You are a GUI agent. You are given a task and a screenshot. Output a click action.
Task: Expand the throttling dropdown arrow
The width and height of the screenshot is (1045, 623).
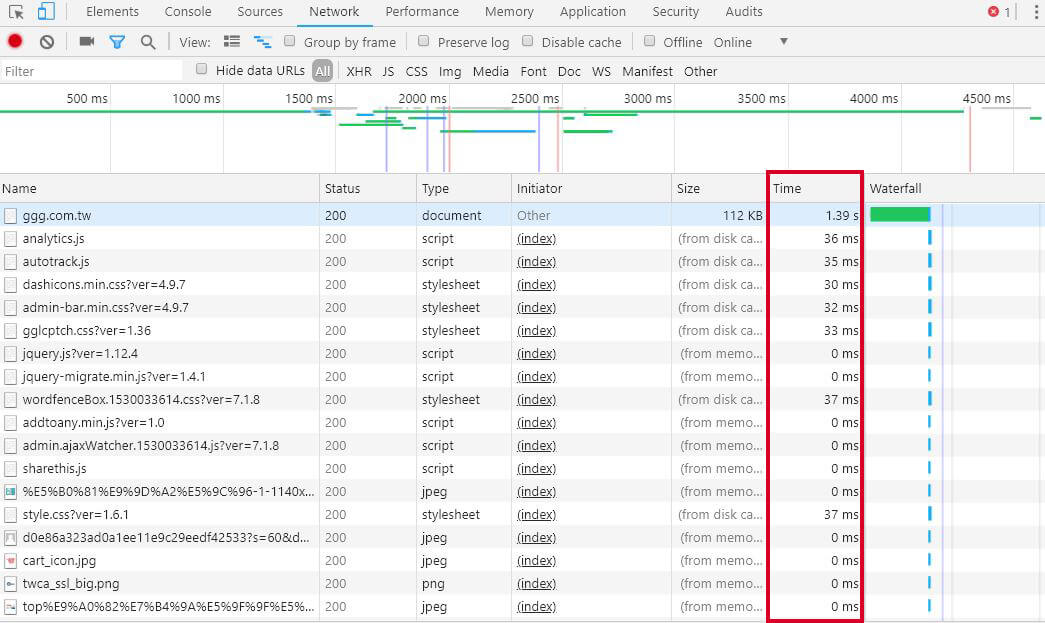tap(784, 41)
